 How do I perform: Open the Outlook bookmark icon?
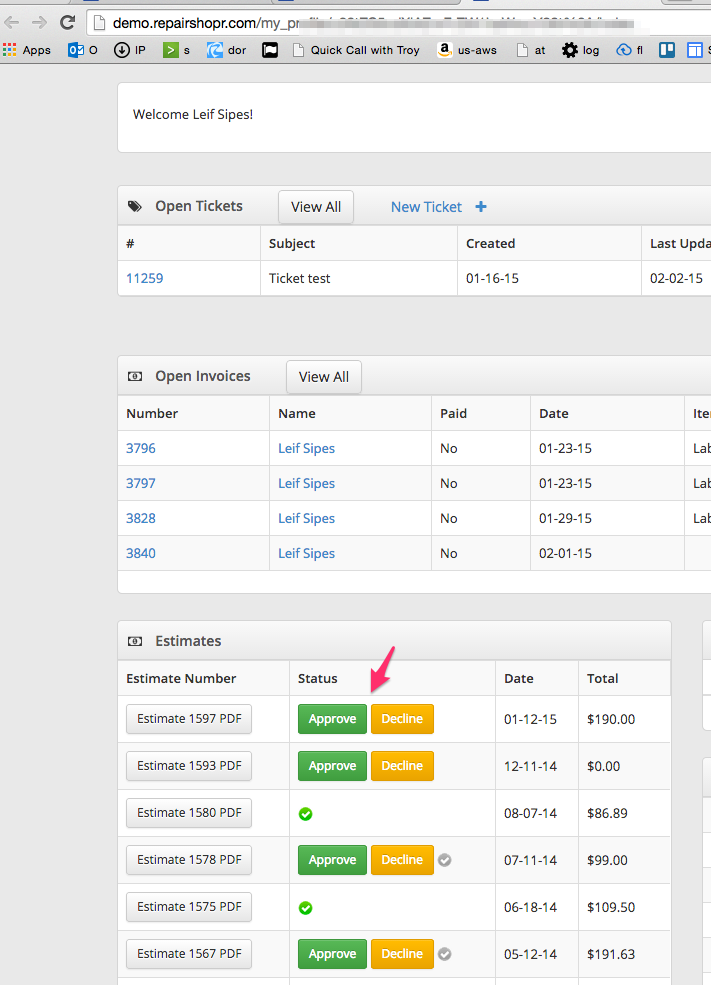pyautogui.click(x=76, y=50)
